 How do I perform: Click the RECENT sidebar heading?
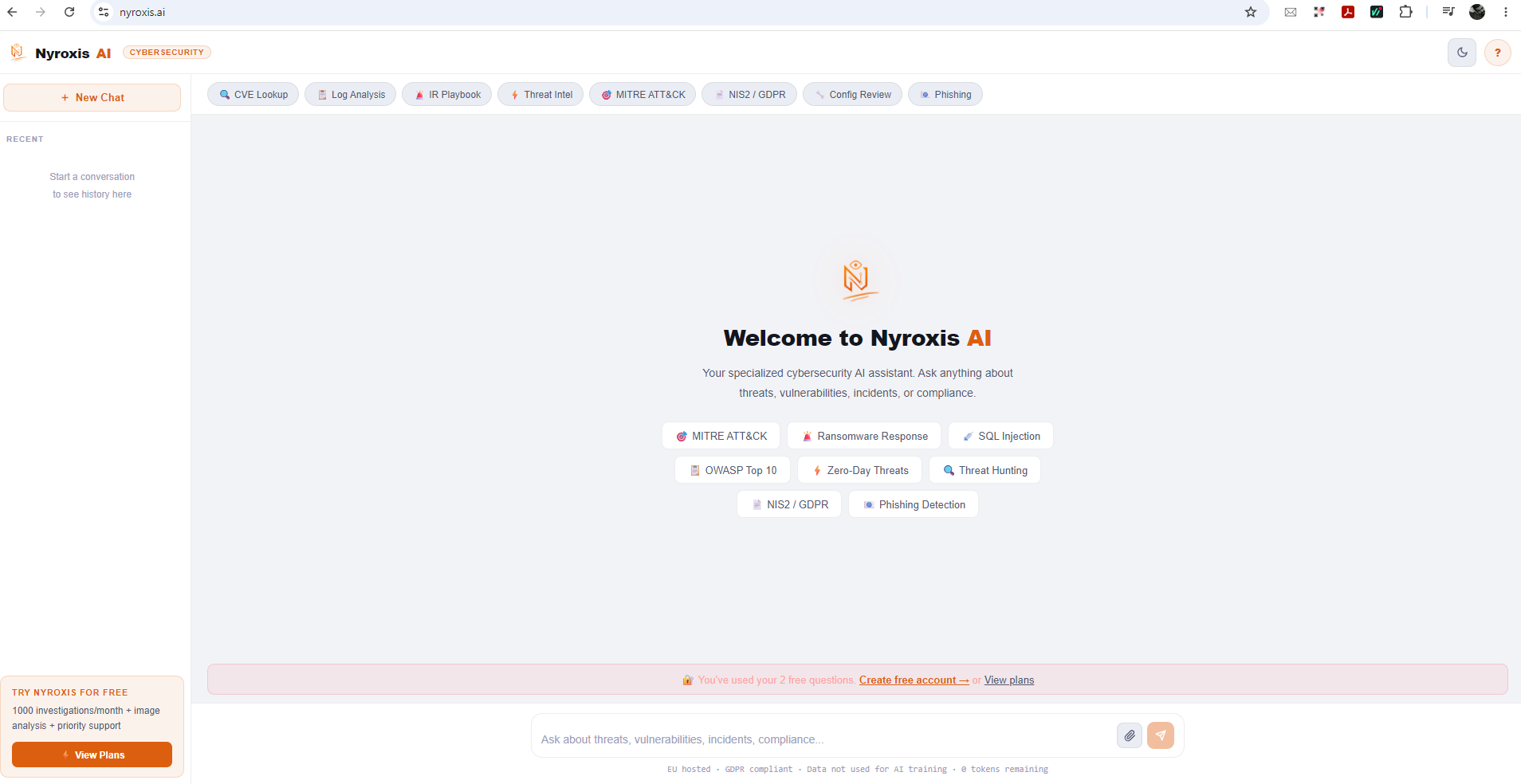point(25,139)
